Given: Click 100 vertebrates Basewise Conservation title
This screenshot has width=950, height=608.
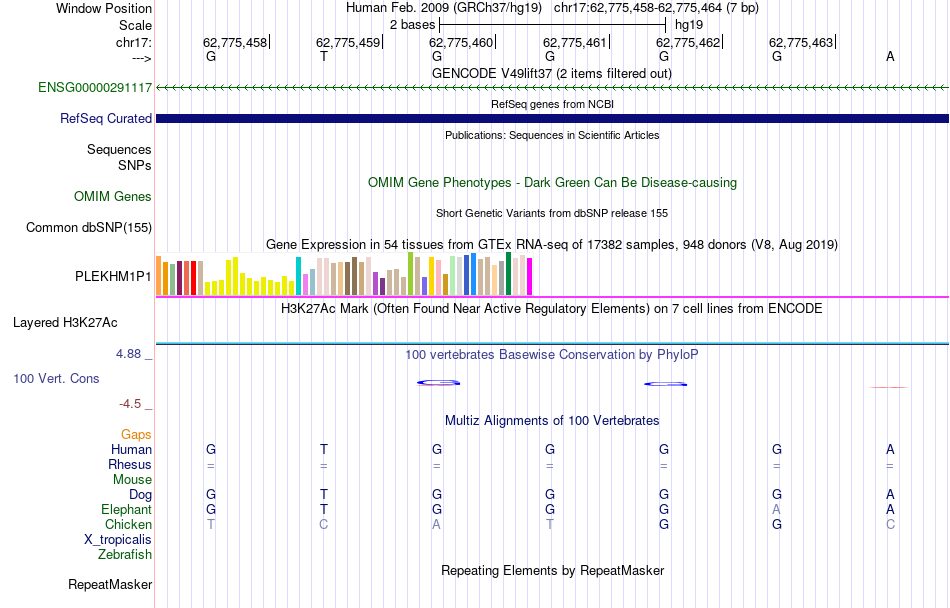Looking at the screenshot, I should tap(552, 354).
